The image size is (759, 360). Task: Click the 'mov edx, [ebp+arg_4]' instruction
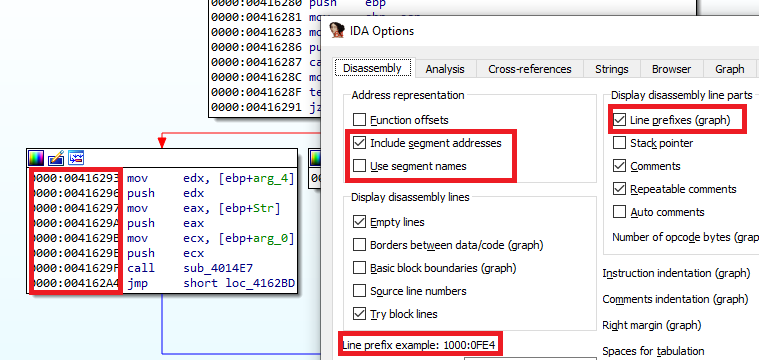click(211, 178)
